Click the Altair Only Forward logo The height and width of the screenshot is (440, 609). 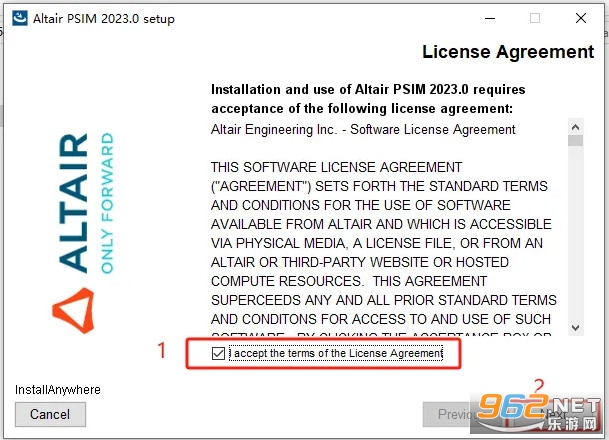(x=83, y=233)
